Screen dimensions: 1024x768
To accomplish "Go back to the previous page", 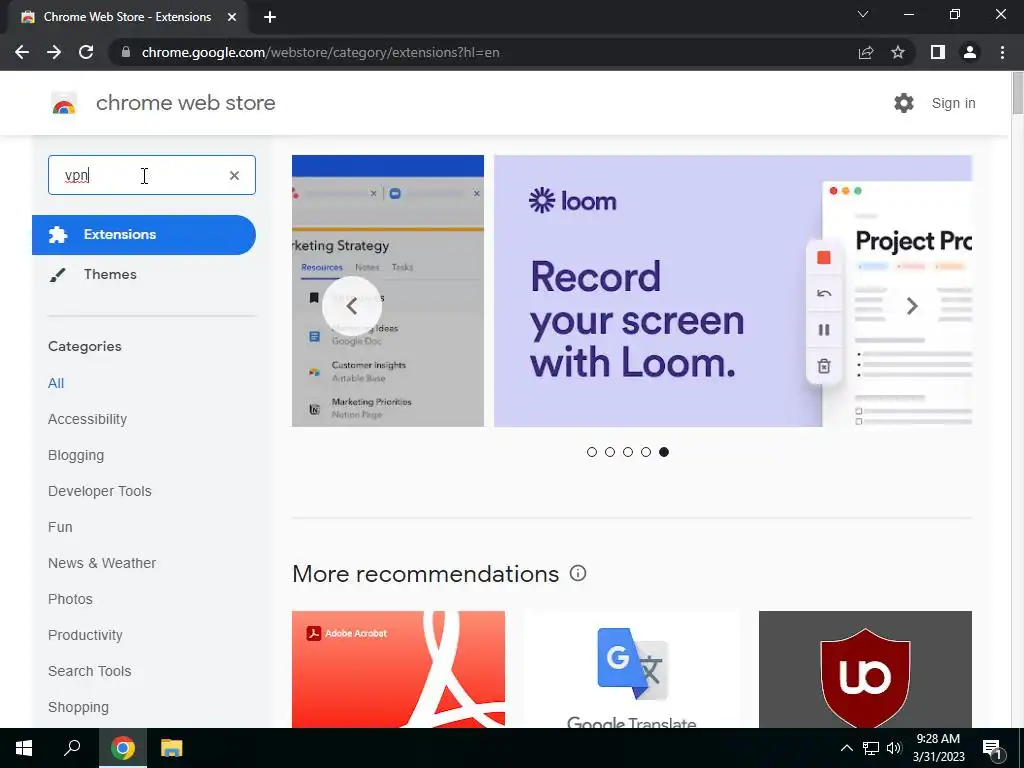I will 22,52.
